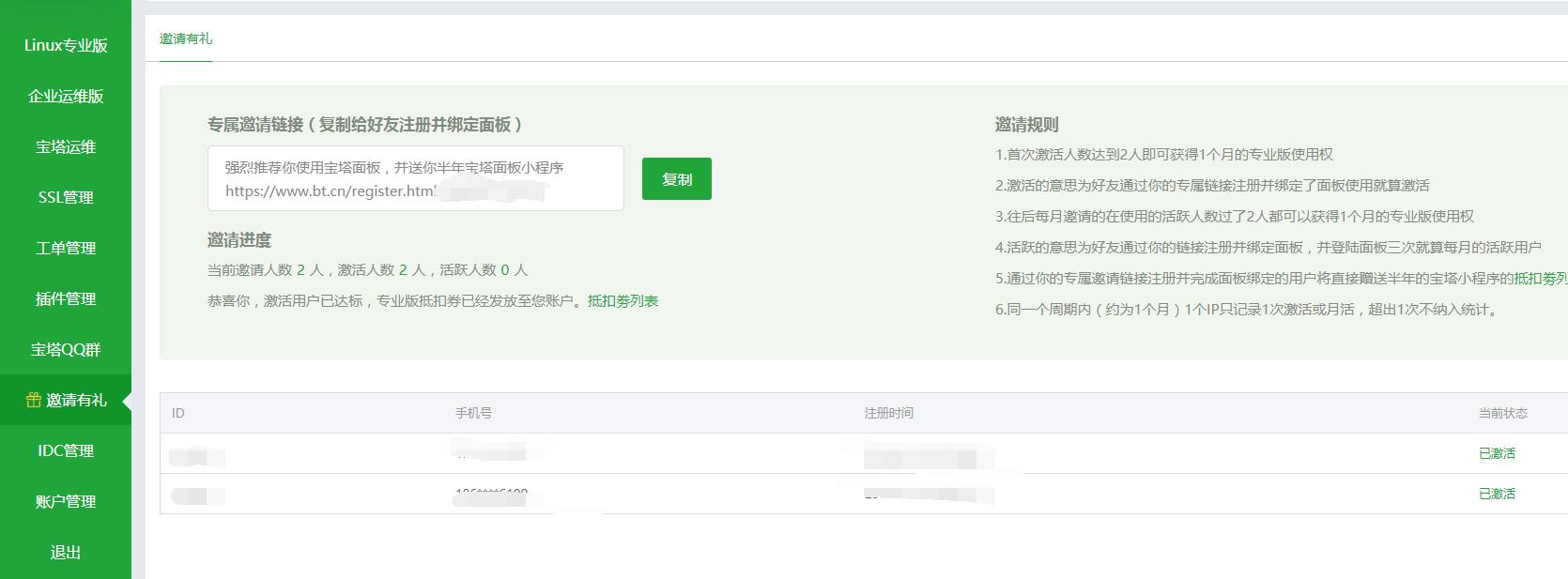The image size is (1568, 579).
Task: Click the 注册时间 column header
Action: (x=888, y=413)
